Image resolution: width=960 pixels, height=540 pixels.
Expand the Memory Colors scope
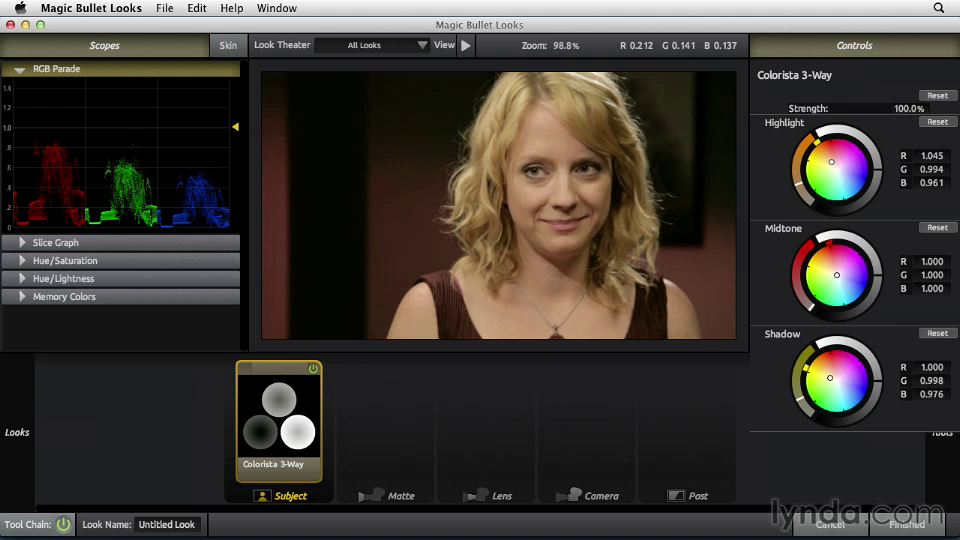(23, 296)
